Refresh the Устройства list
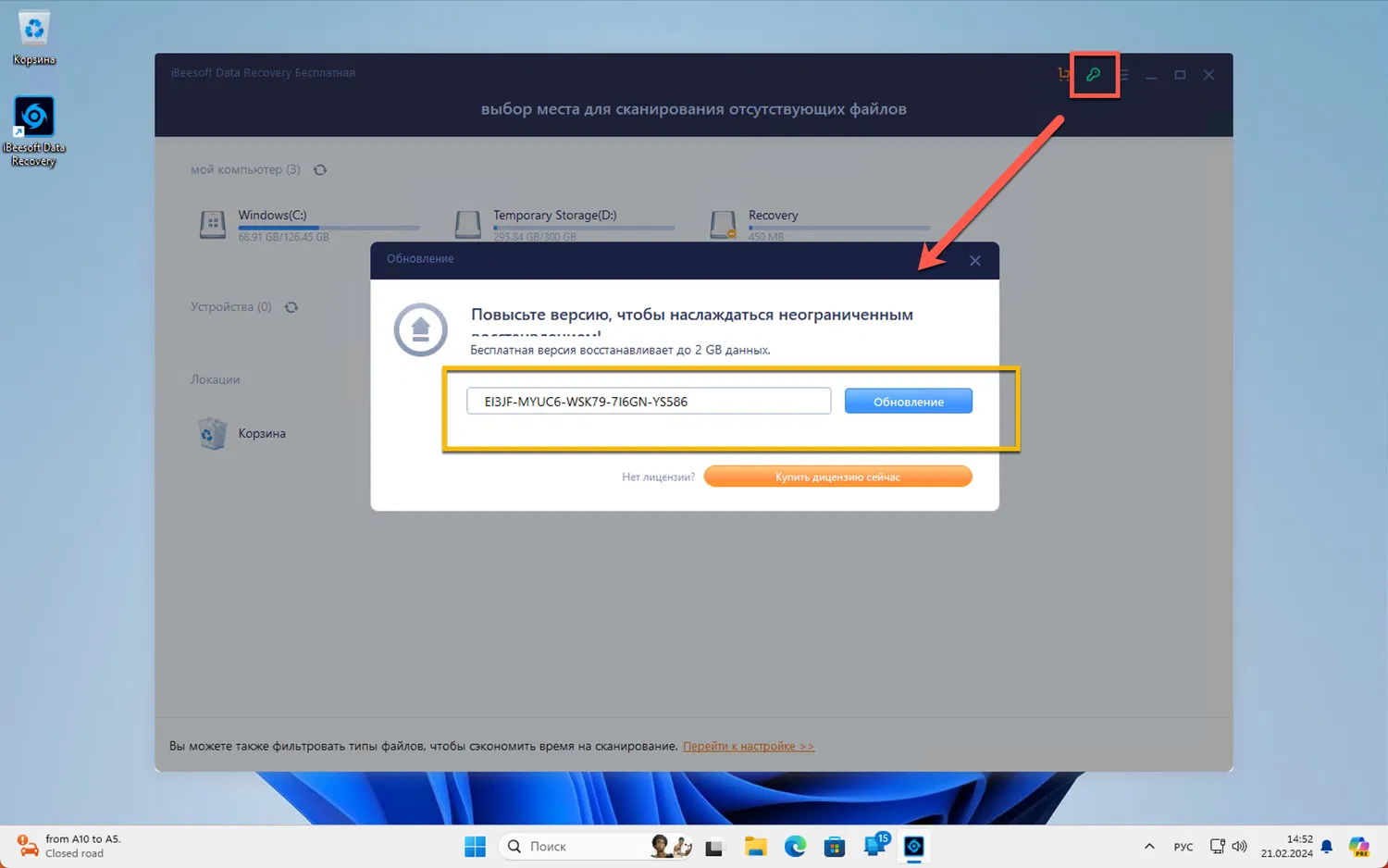The height and width of the screenshot is (868, 1388). [291, 307]
